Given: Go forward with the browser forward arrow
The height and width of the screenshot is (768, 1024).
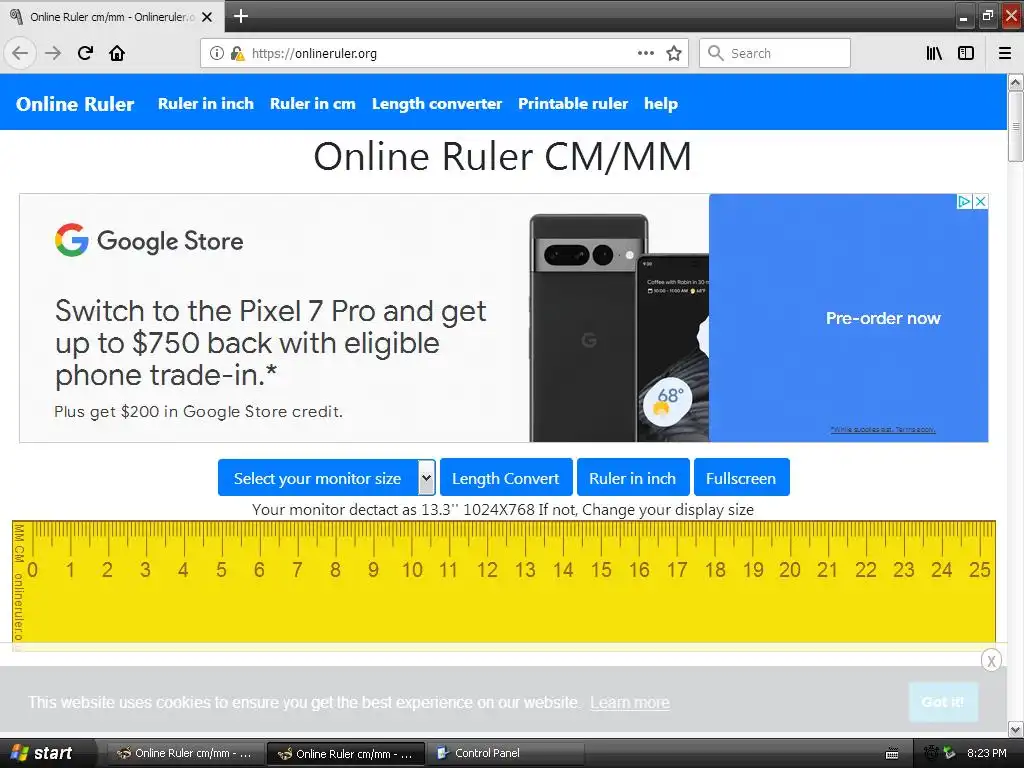Looking at the screenshot, I should [53, 53].
